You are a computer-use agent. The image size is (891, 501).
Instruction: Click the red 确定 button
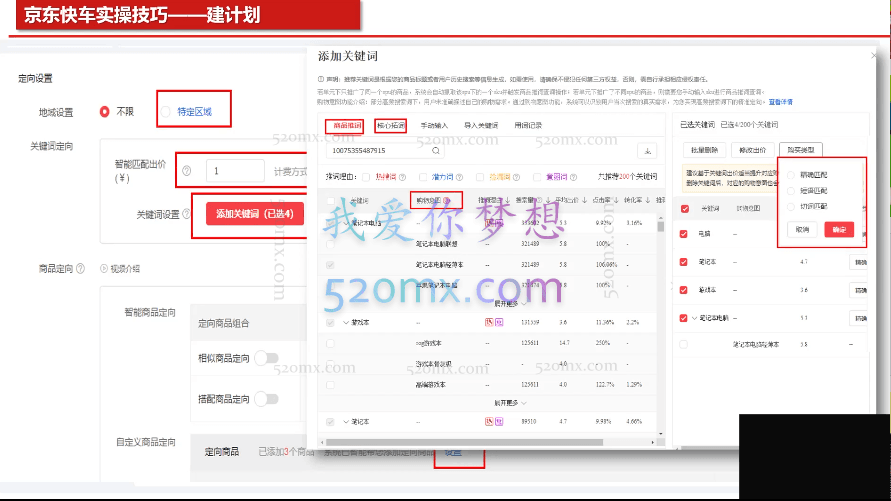[839, 229]
